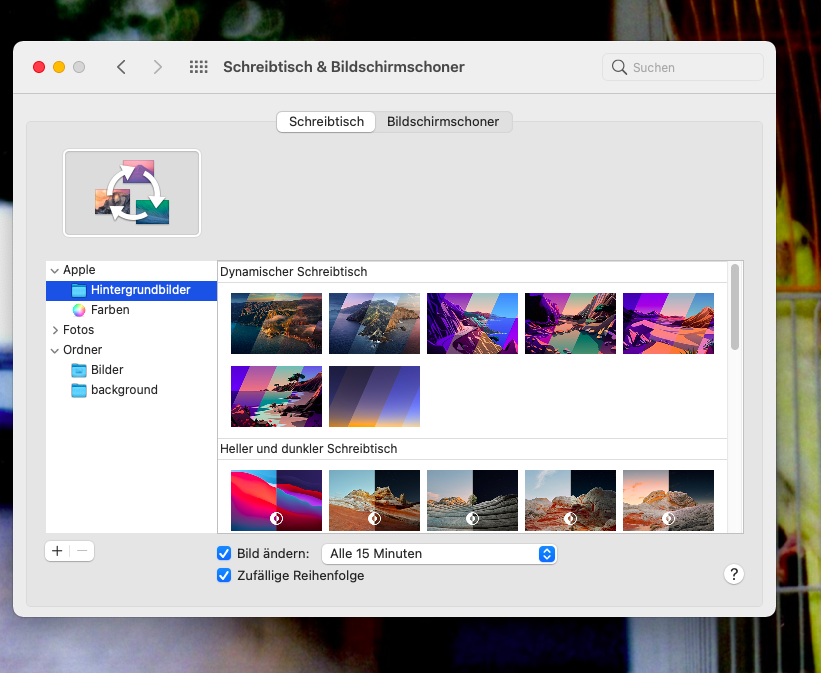Image resolution: width=821 pixels, height=673 pixels.
Task: Choose purple canyon lake dynamic wallpaper
Action: [x=570, y=323]
